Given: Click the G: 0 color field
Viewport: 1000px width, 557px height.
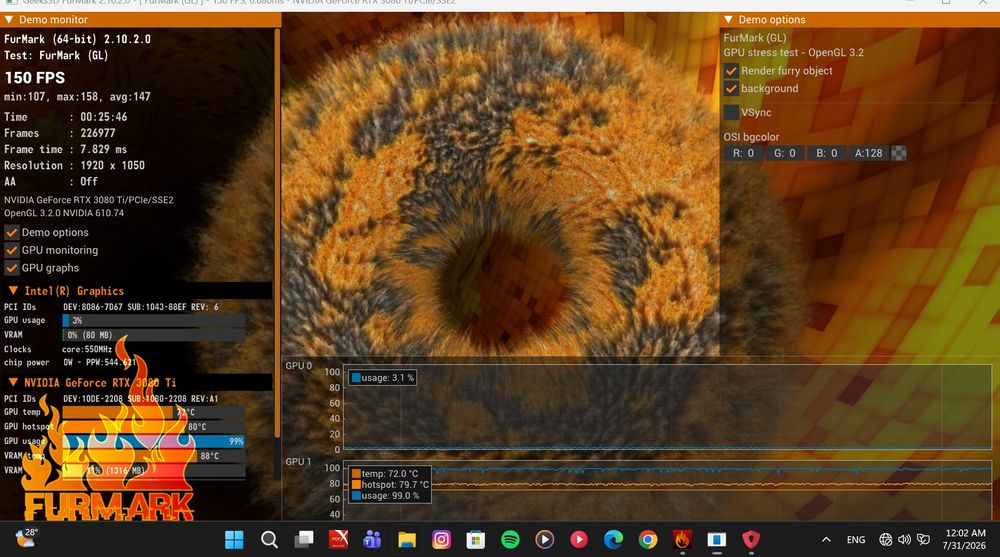Looking at the screenshot, I should (x=784, y=153).
